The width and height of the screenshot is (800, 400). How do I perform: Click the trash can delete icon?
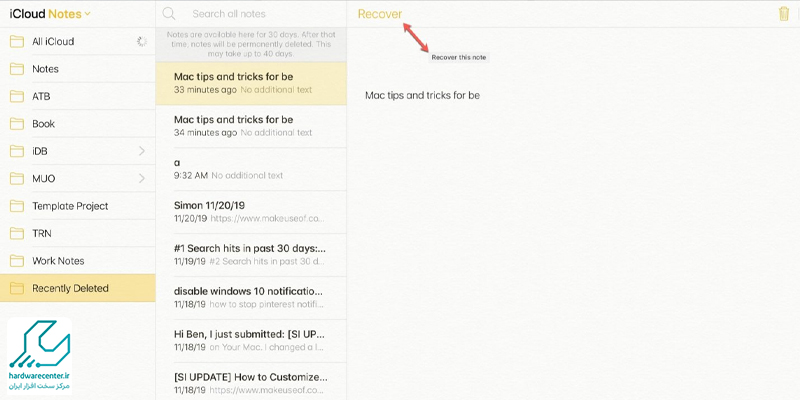click(x=784, y=14)
